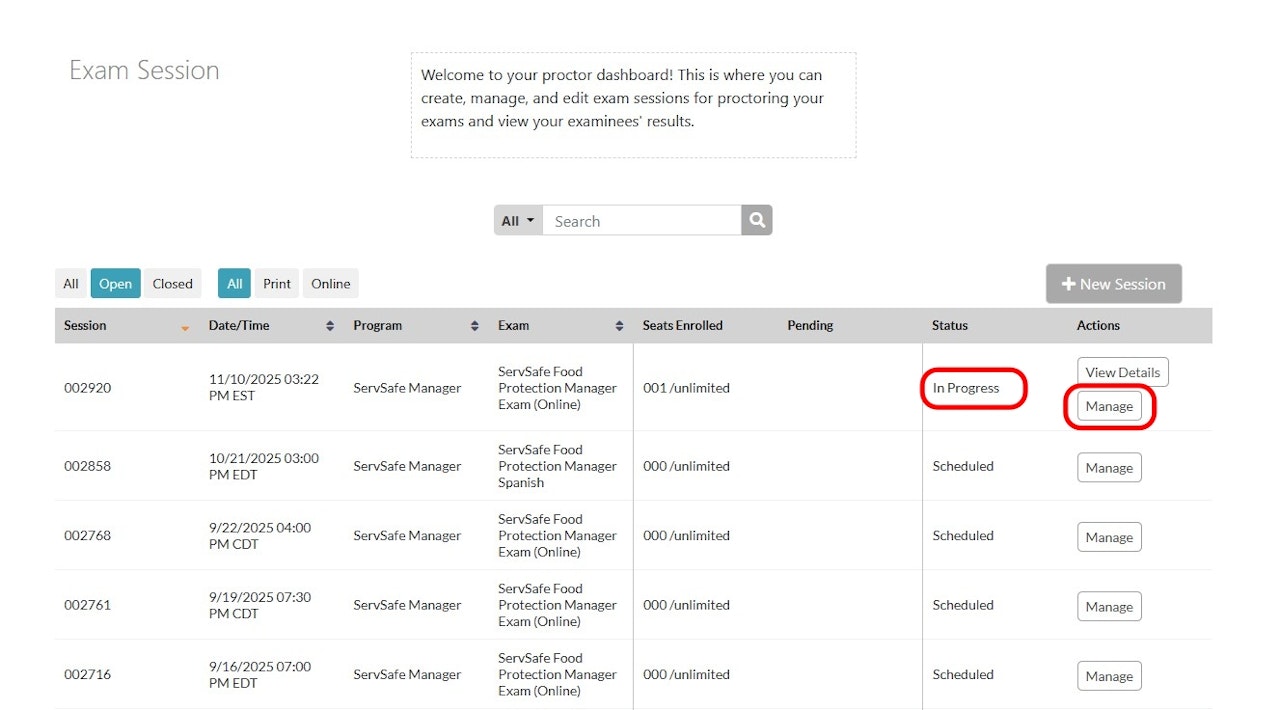Click into the Search text field
1280x710 pixels.
(641, 221)
